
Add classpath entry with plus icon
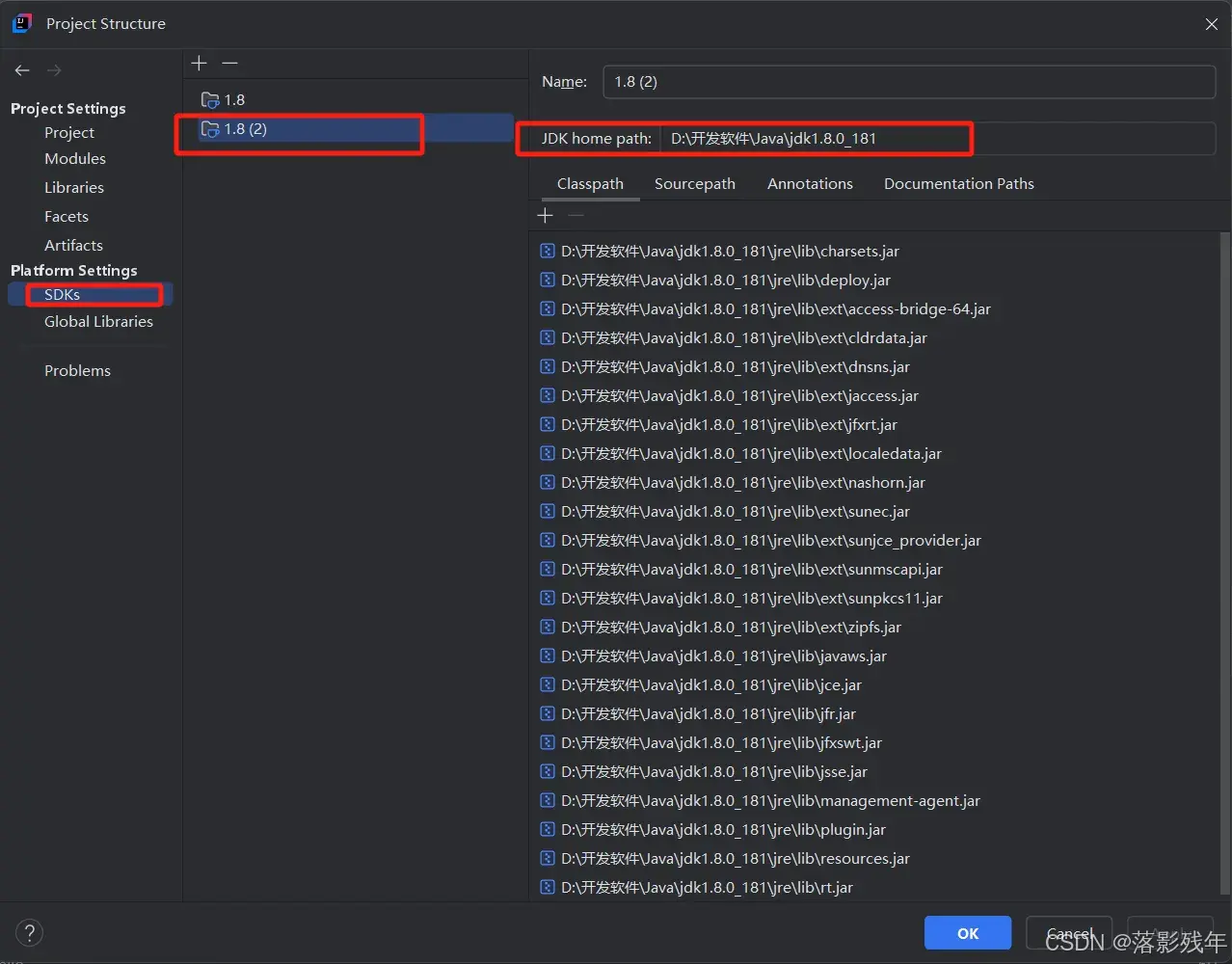click(x=546, y=215)
